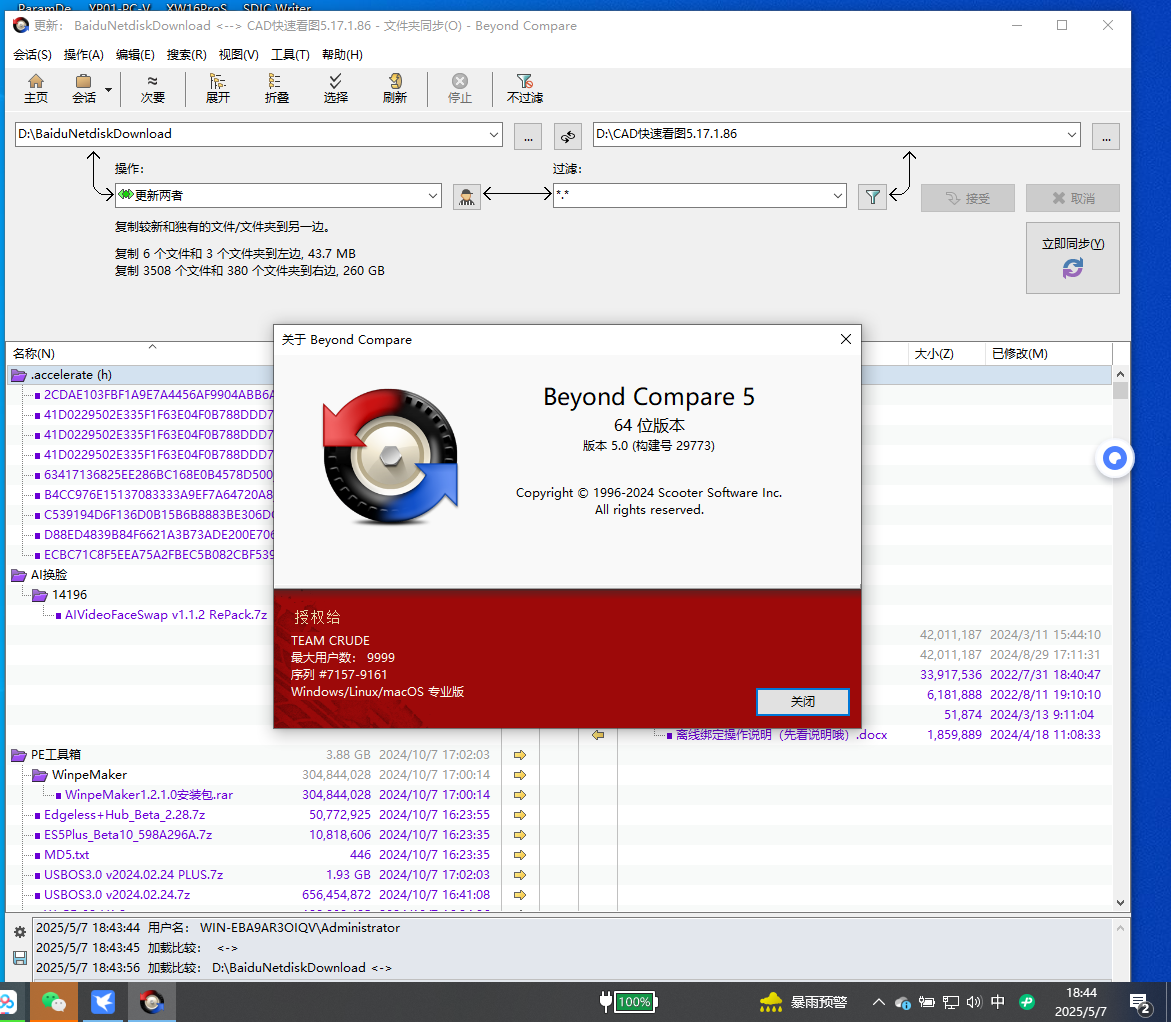Open WeChat from the taskbar
Screen dimensions: 1171x1022
coord(54,1002)
